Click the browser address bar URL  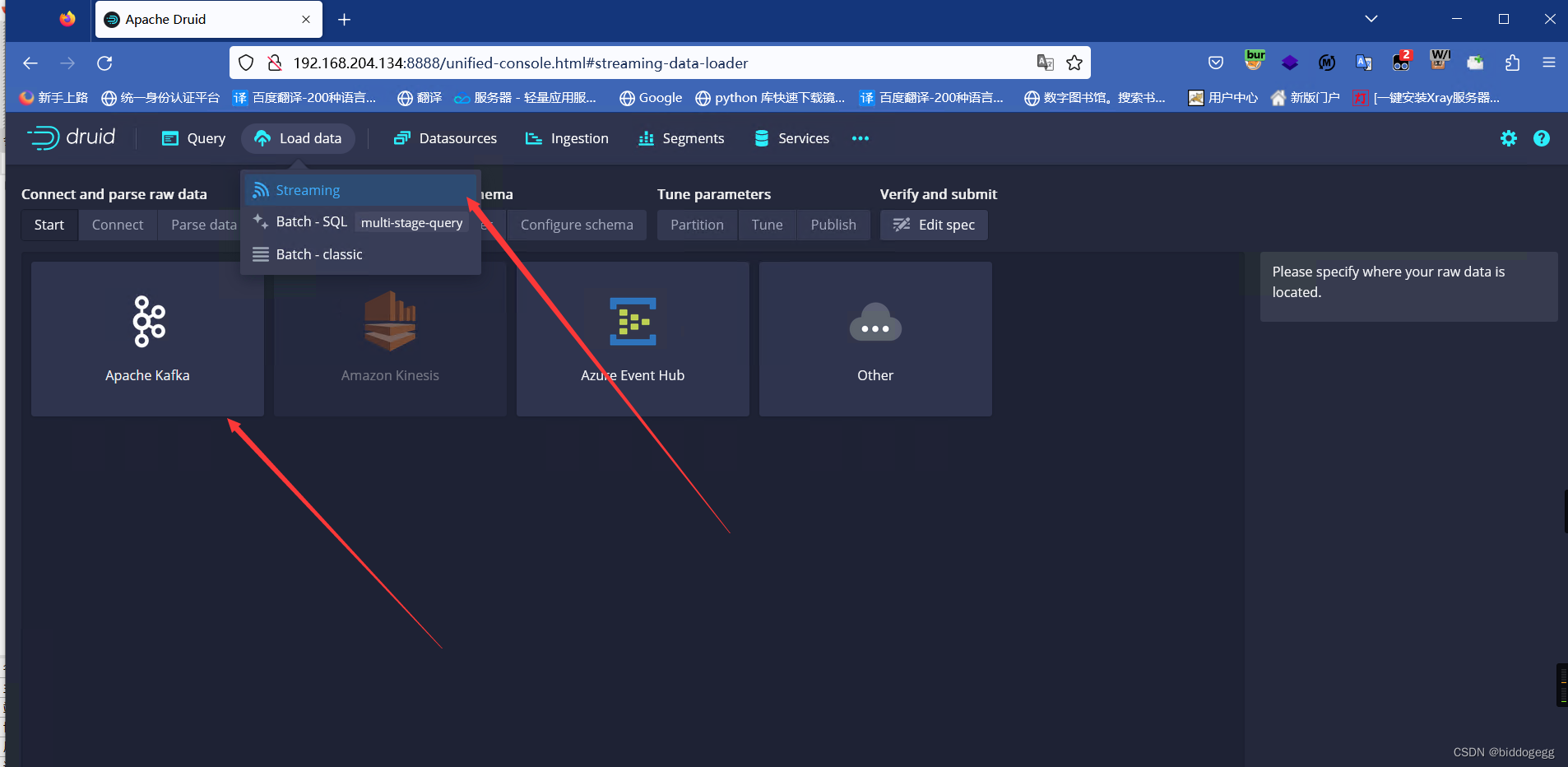(x=520, y=63)
